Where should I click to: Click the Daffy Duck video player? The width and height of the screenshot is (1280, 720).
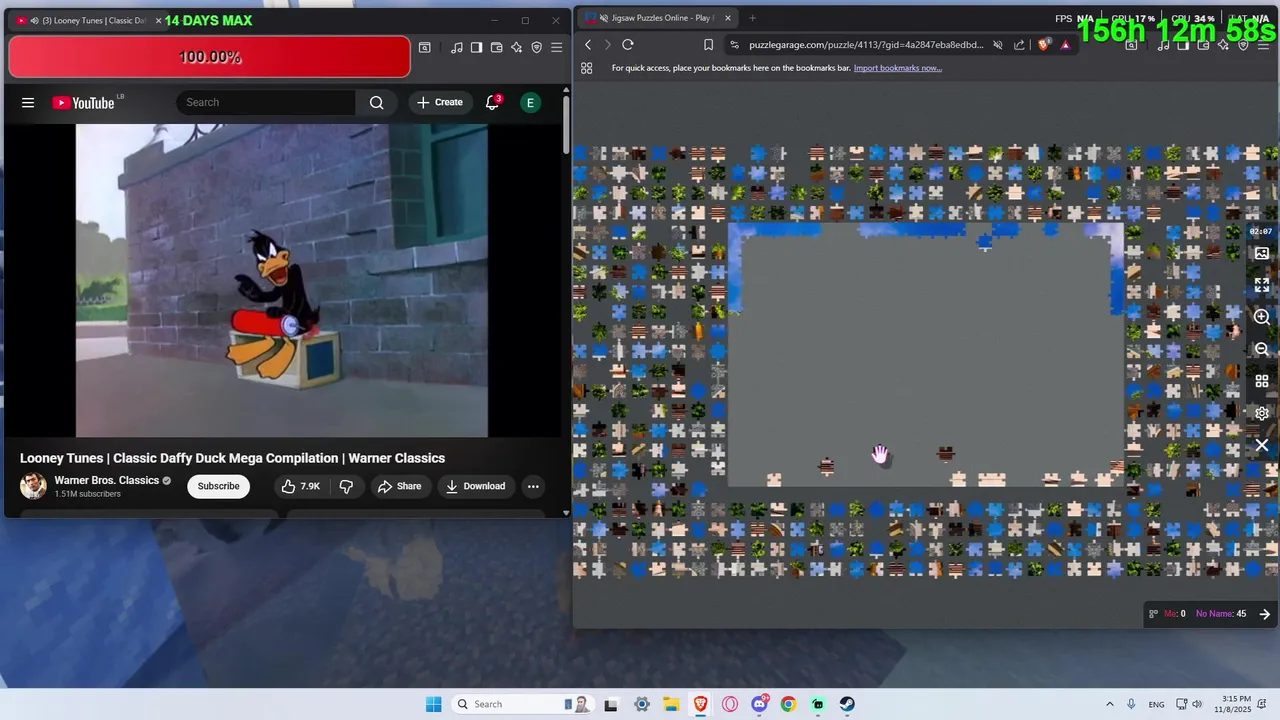pyautogui.click(x=282, y=280)
